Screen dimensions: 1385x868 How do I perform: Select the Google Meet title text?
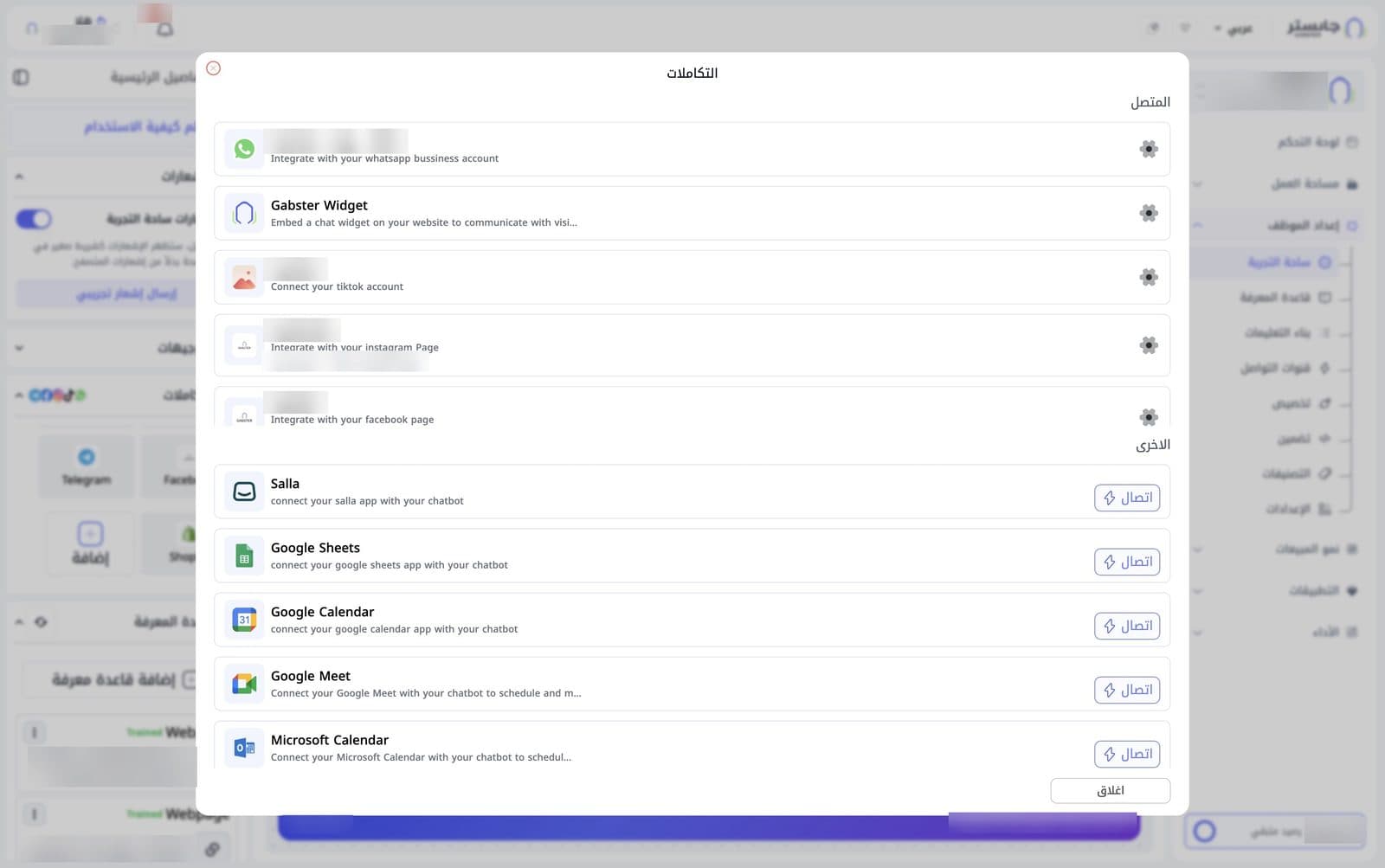pos(310,676)
